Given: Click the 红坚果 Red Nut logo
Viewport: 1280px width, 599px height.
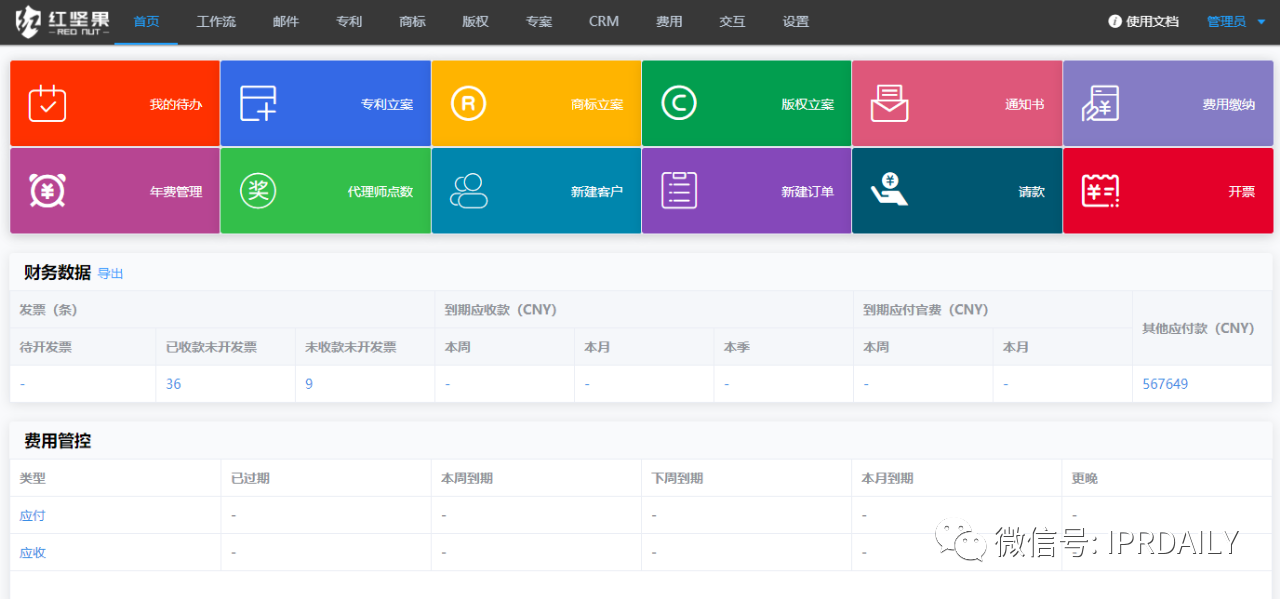Looking at the screenshot, I should 62,21.
